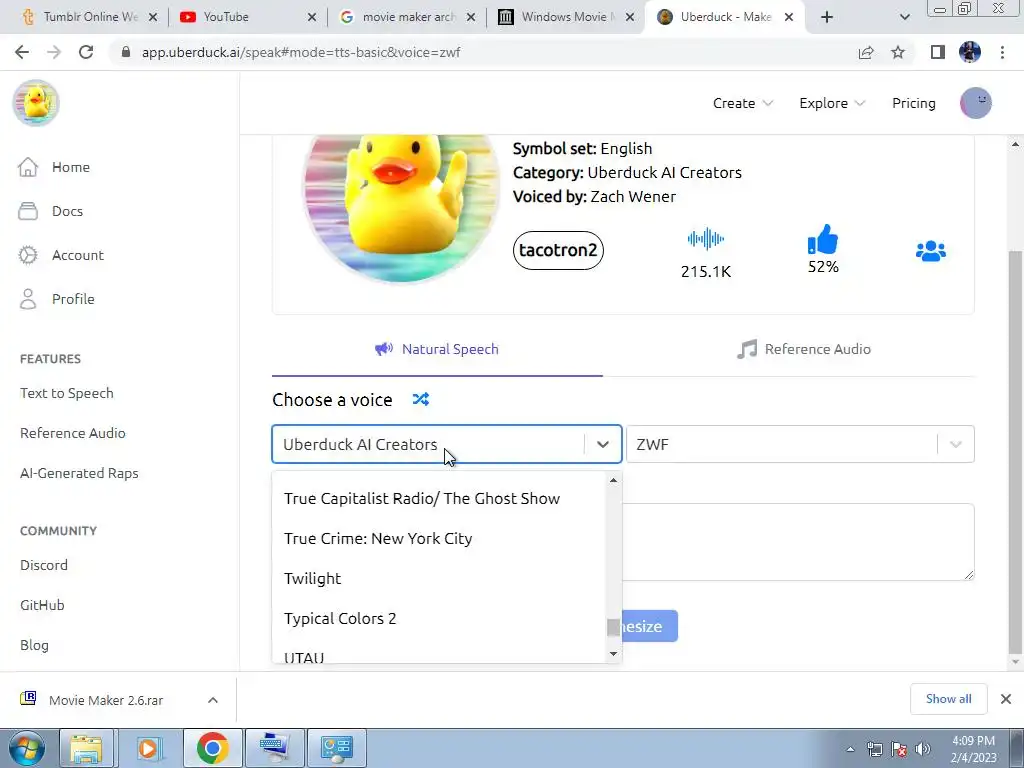Click the dropdown list scroll-down arrow
1024x768 pixels.
[613, 654]
